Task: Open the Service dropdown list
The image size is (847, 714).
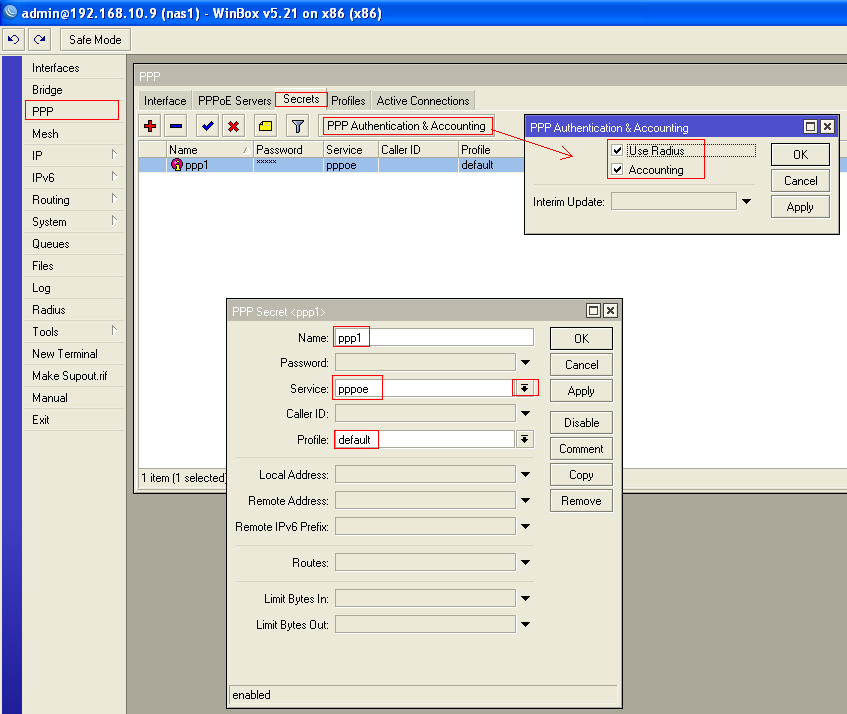Action: (524, 388)
